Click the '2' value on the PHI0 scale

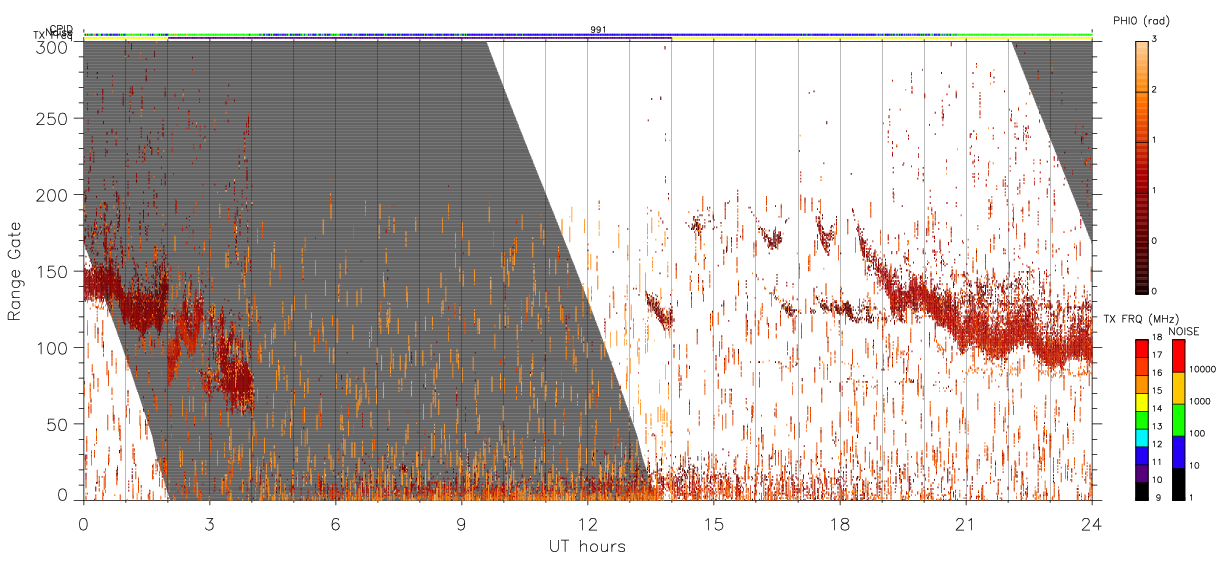pos(1155,91)
